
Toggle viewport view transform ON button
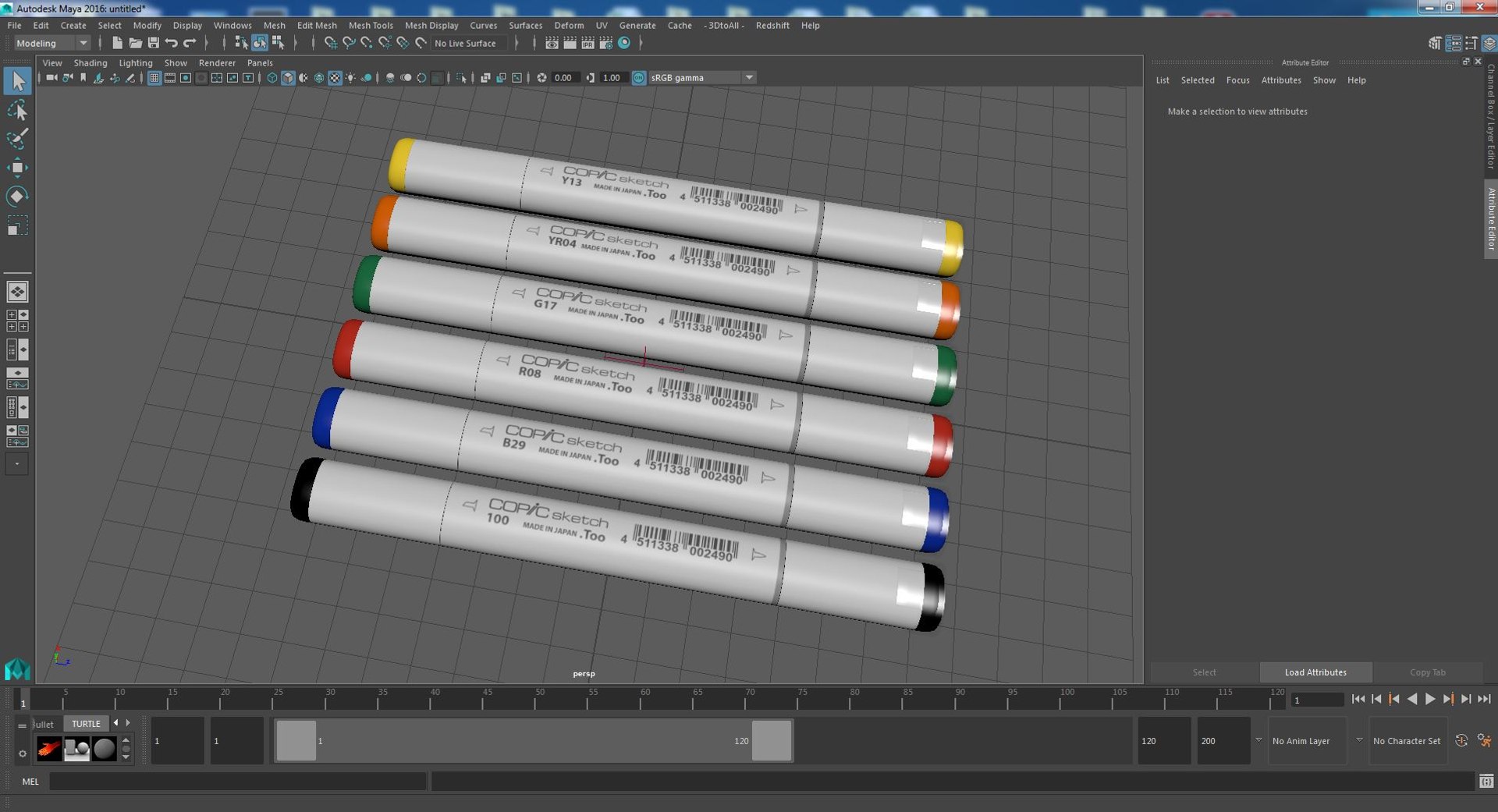638,78
